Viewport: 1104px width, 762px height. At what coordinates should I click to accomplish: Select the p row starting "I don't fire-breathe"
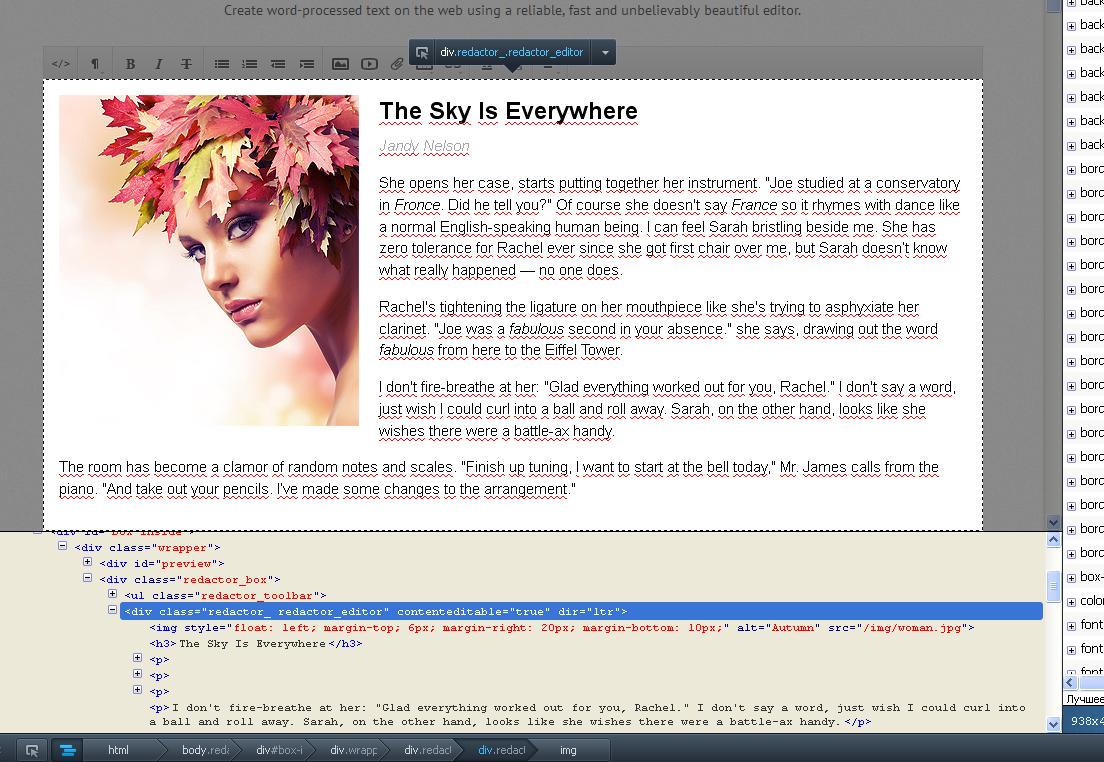587,715
